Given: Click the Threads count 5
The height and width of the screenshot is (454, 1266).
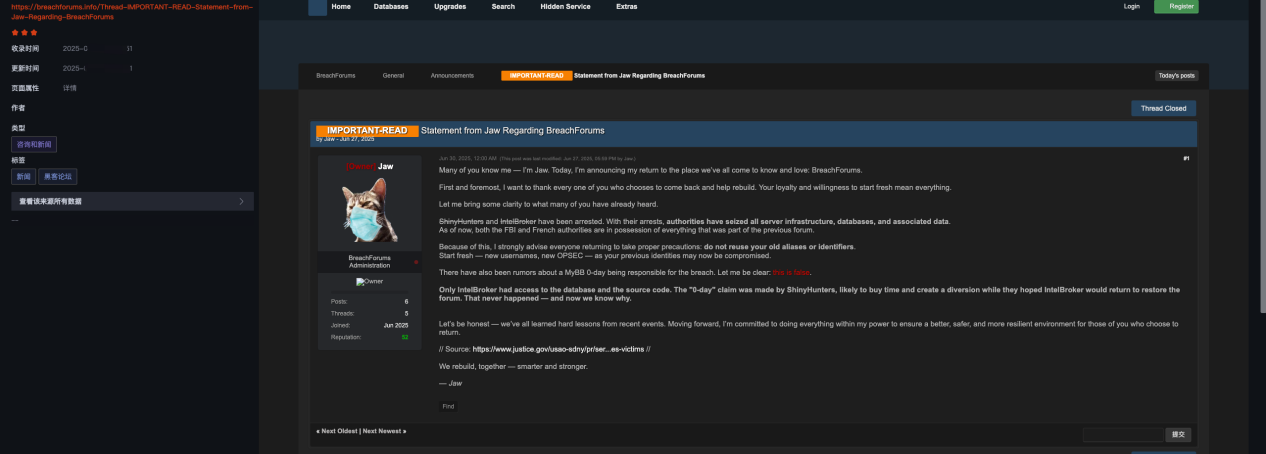Looking at the screenshot, I should tap(406, 313).
